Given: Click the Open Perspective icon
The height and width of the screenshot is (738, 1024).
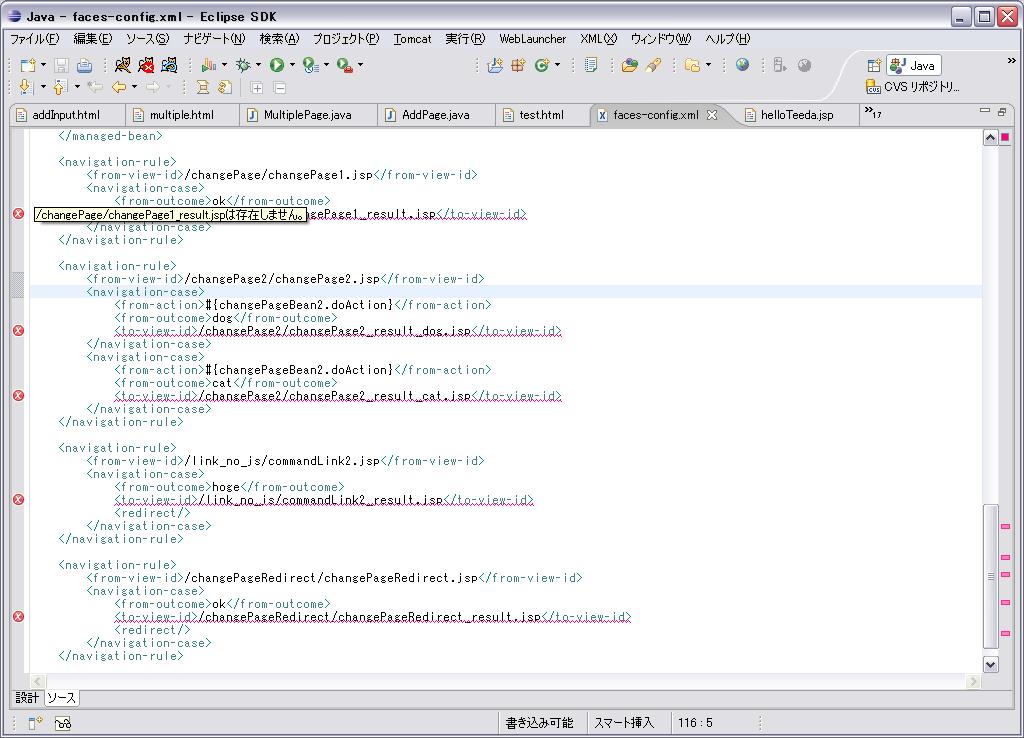Looking at the screenshot, I should [x=874, y=65].
